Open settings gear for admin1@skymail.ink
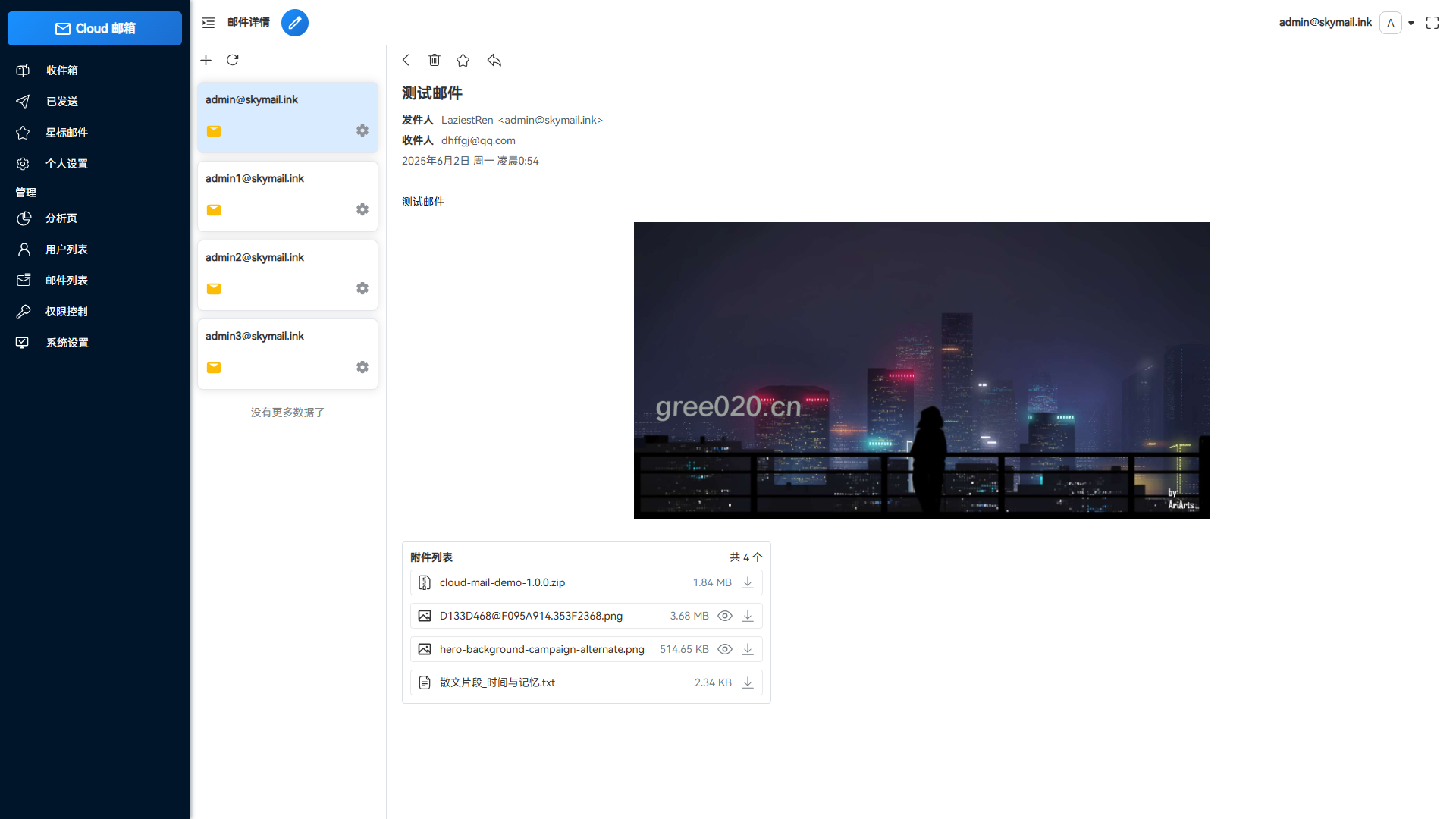 click(362, 209)
